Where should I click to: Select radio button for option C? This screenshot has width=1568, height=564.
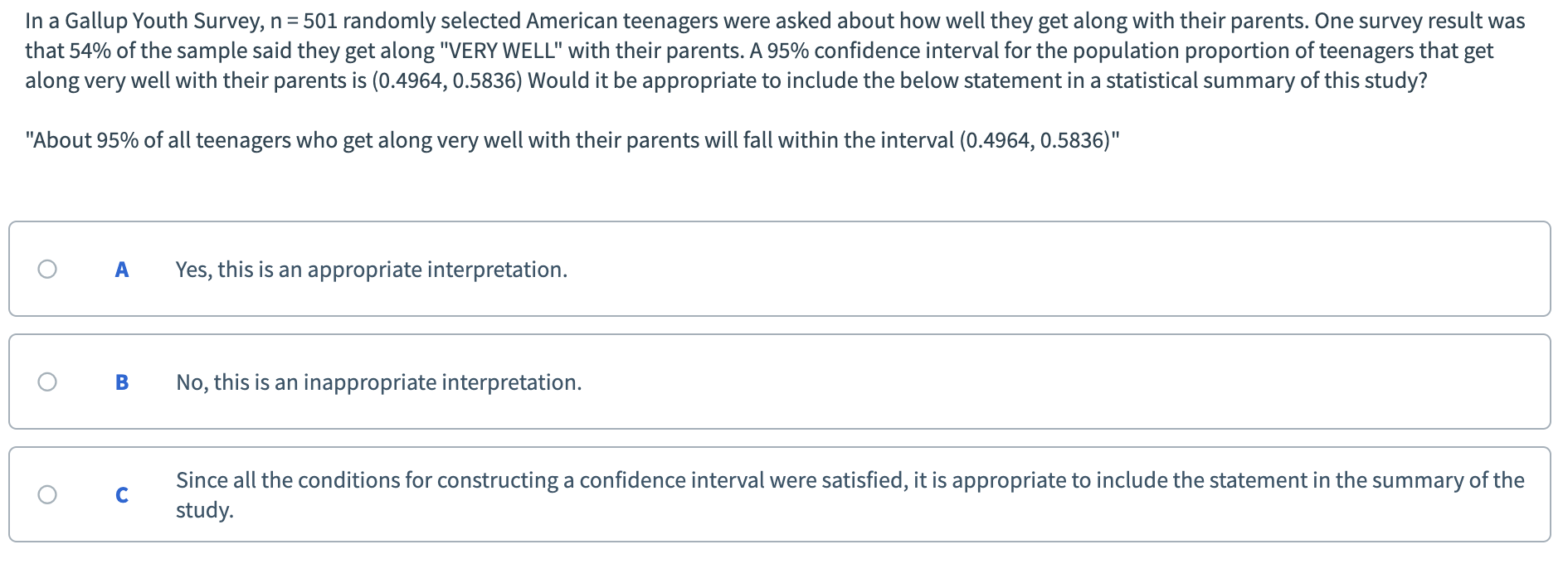pyautogui.click(x=47, y=494)
